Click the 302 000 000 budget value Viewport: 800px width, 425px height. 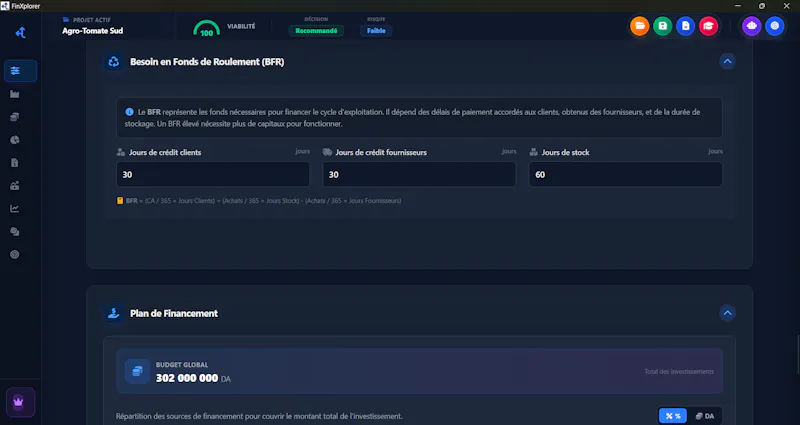187,378
